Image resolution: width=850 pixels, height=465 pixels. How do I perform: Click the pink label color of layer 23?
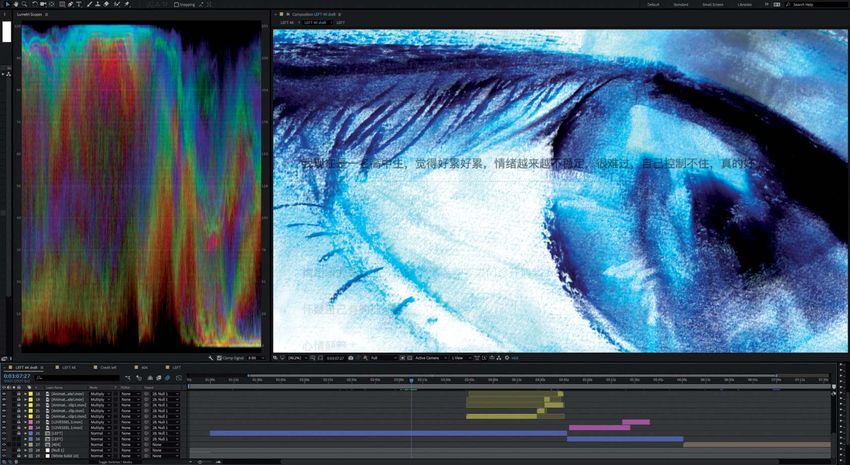pos(30,422)
